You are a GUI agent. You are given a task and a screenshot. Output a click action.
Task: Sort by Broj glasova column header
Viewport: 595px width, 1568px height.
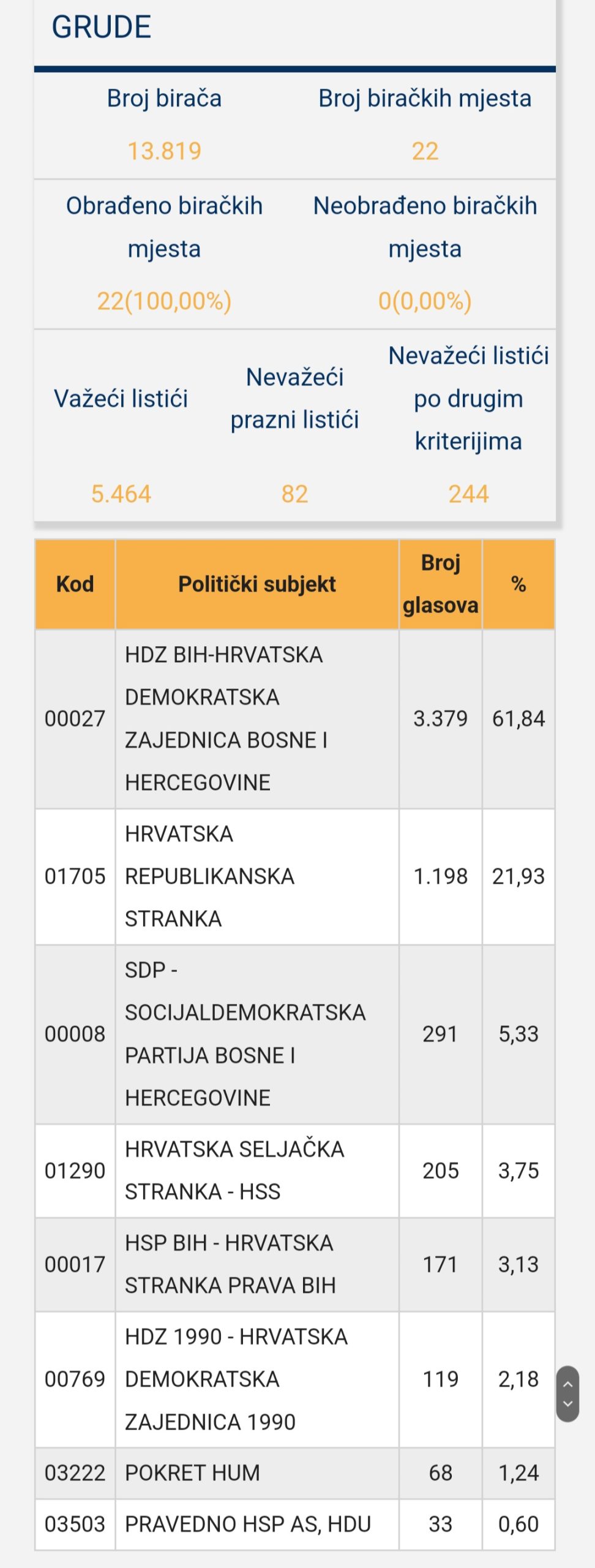tap(441, 584)
